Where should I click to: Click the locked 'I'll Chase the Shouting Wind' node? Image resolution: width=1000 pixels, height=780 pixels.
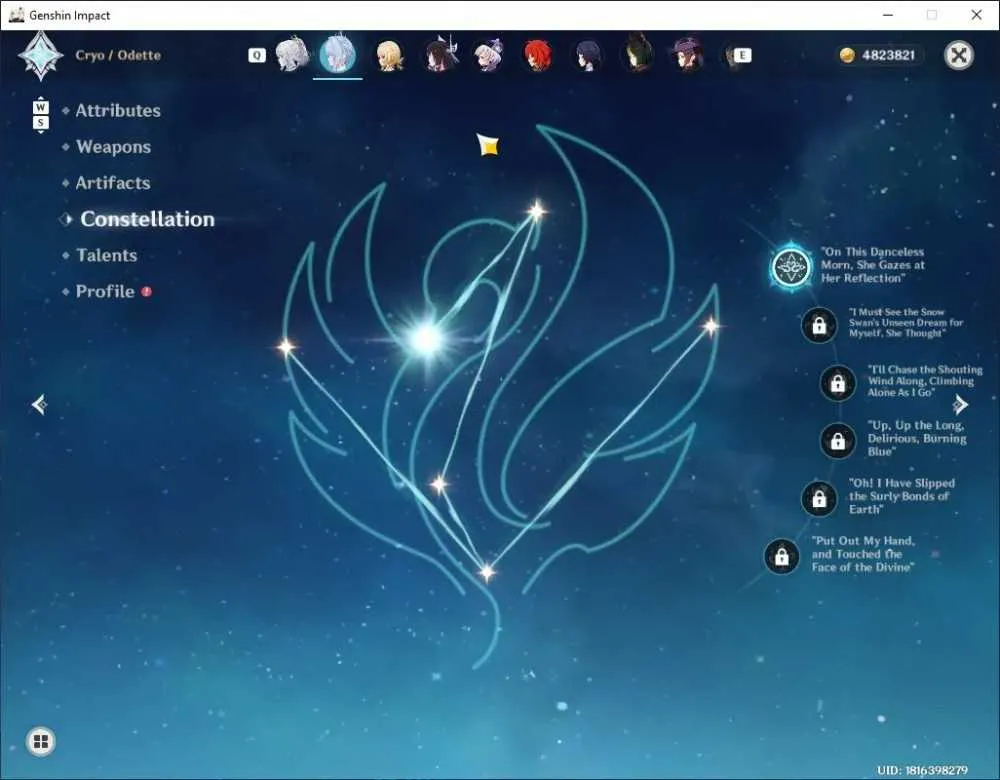(x=837, y=383)
